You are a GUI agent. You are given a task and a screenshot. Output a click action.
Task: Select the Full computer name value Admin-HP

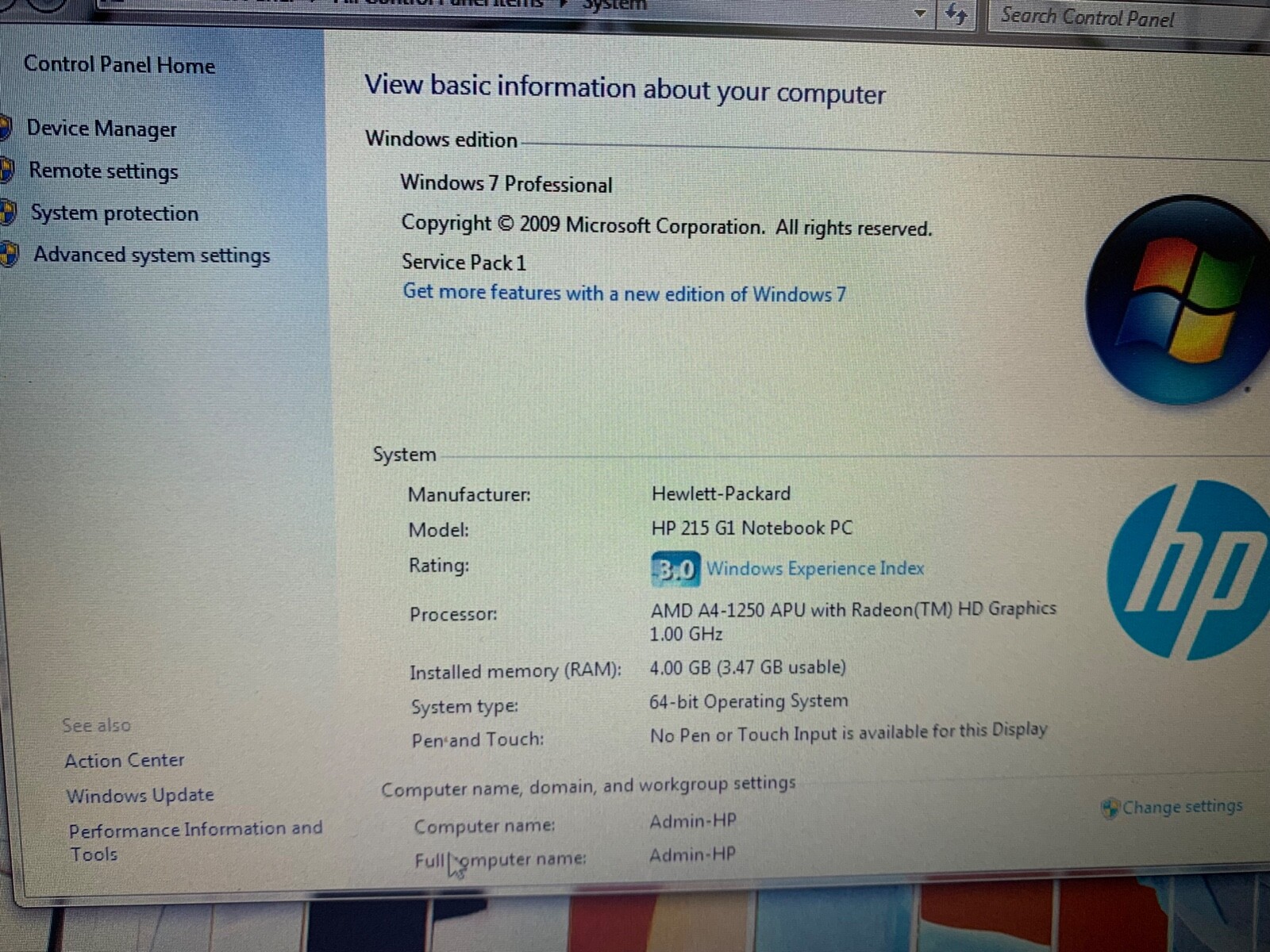(x=692, y=854)
